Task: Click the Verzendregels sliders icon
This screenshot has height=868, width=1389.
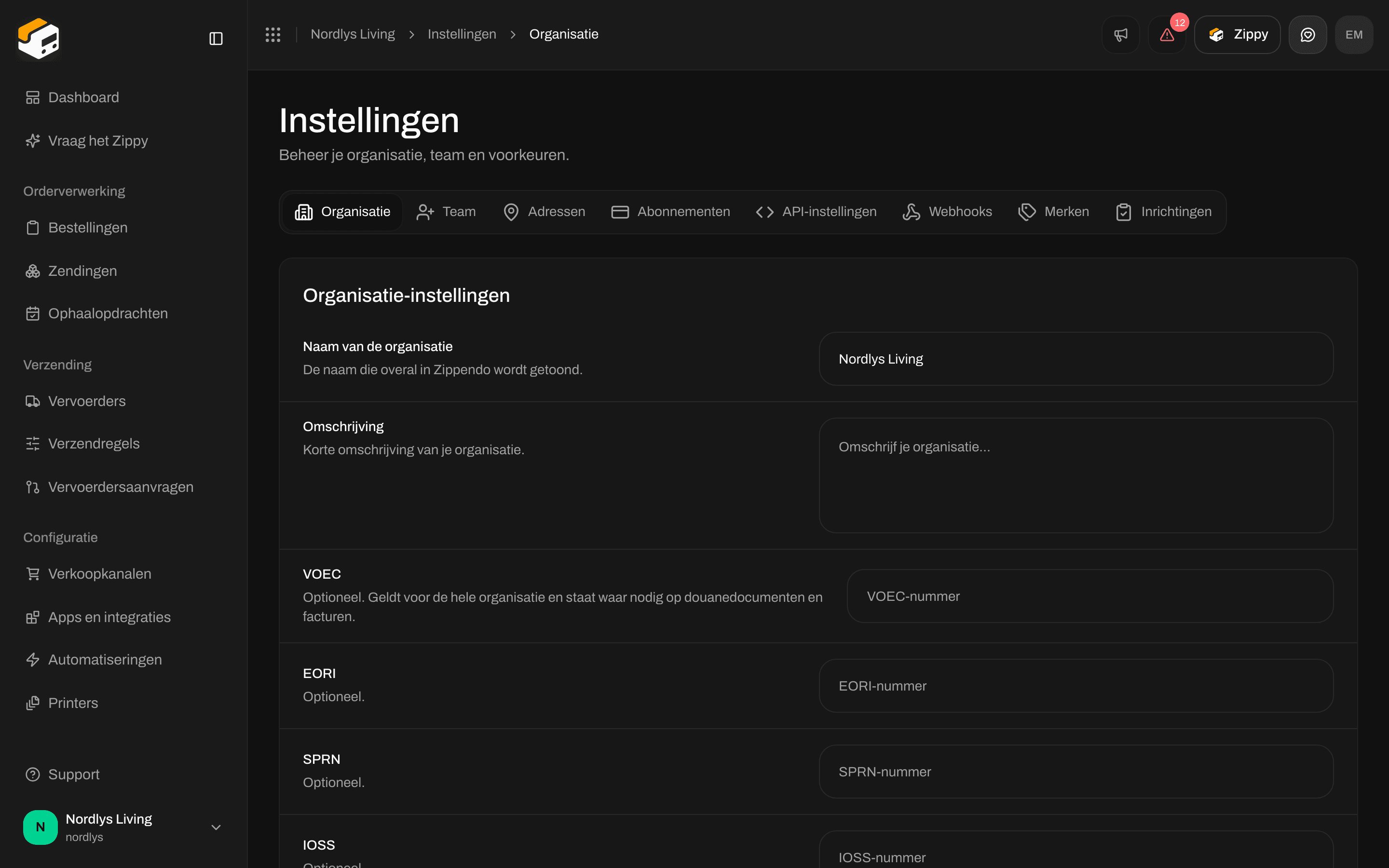Action: pos(33,444)
